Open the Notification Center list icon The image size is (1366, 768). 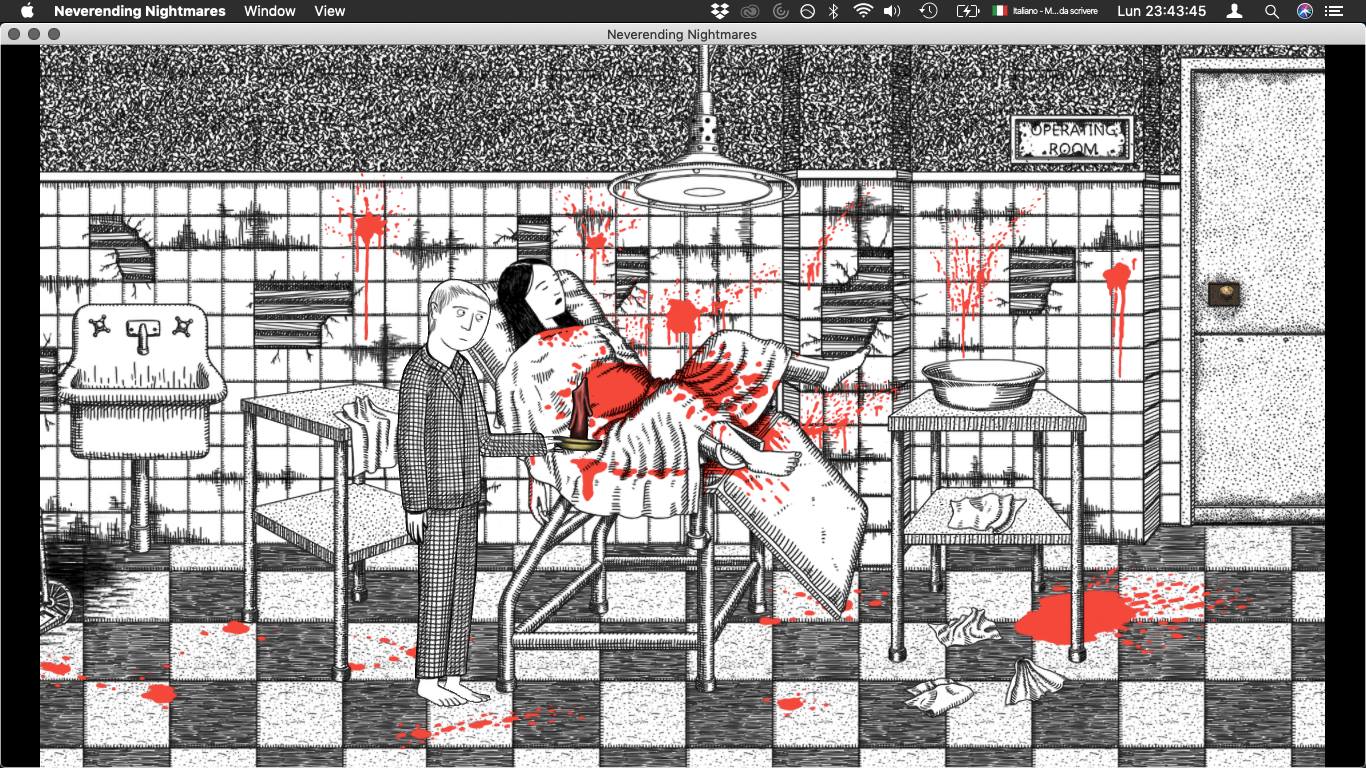point(1334,11)
